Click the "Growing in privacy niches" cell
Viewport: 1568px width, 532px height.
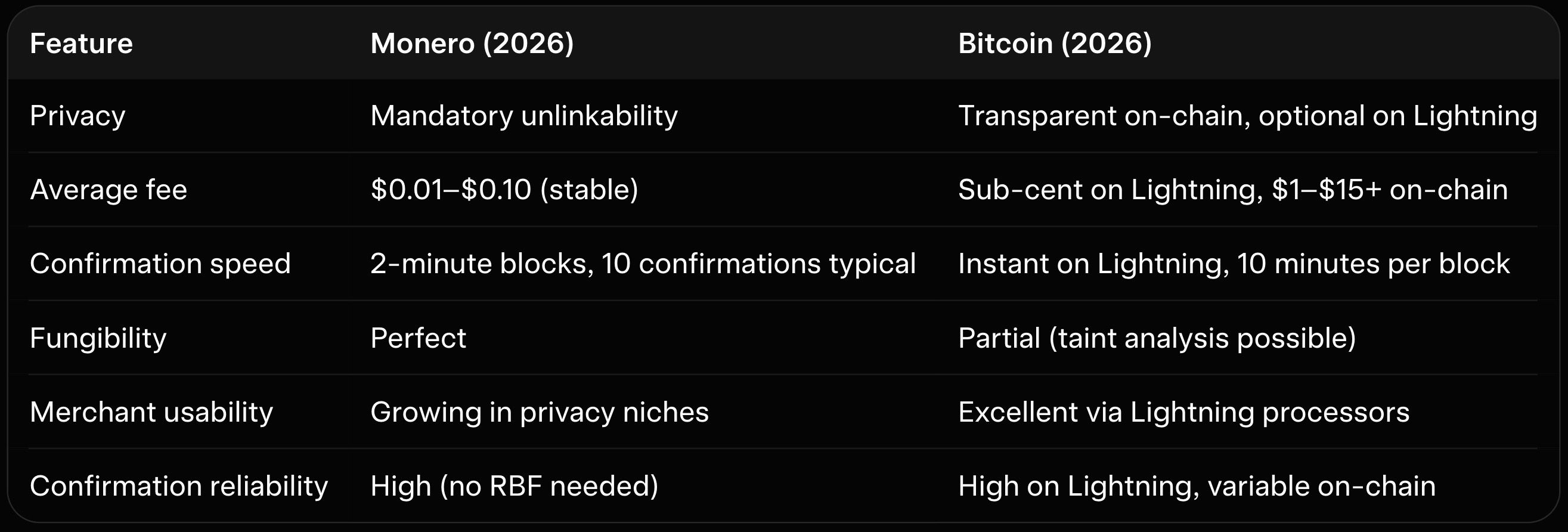click(540, 412)
